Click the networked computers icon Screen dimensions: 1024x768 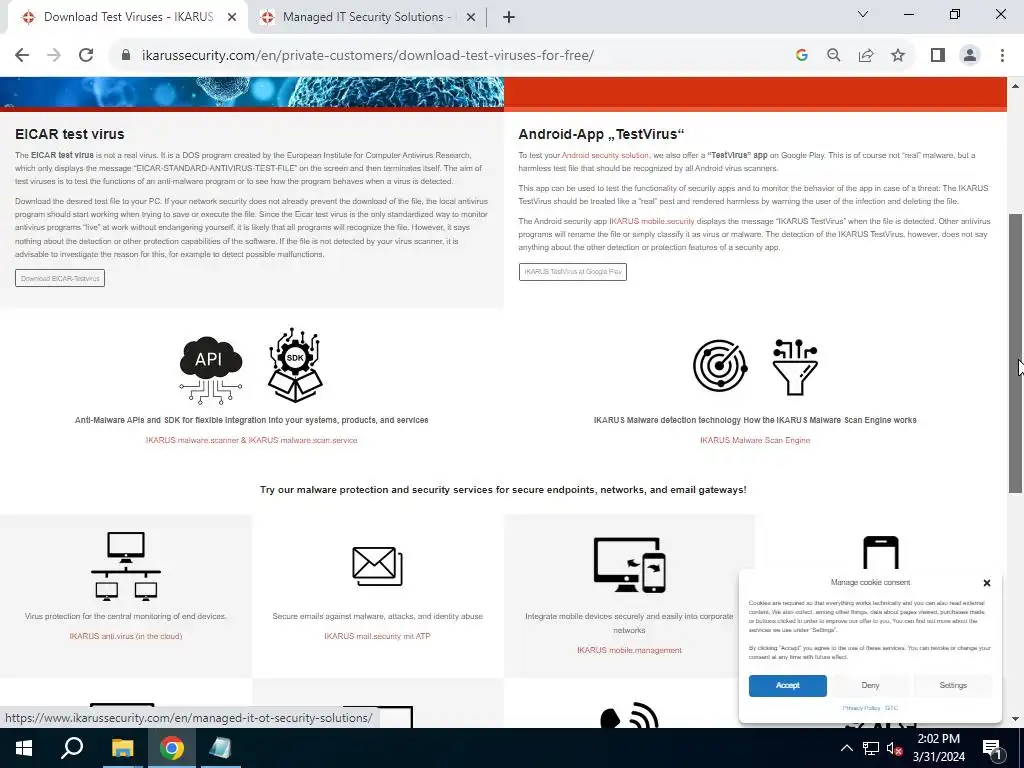(126, 566)
